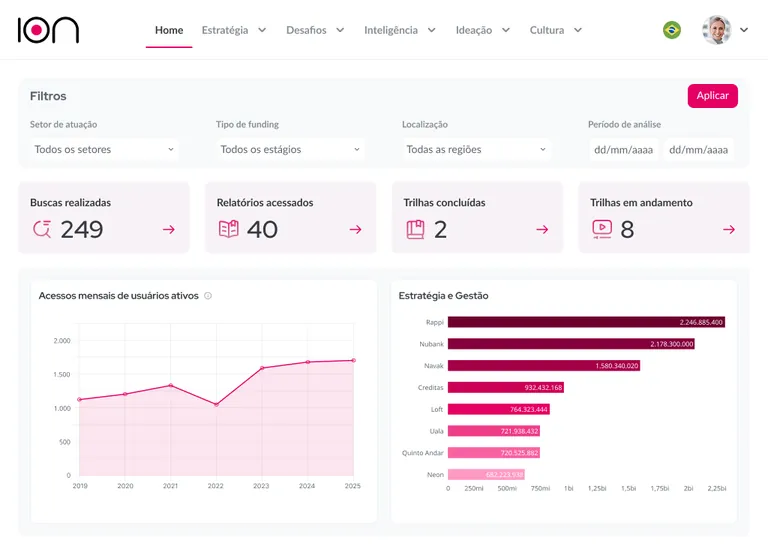Open Trilhas em andamento via its arrow
Viewport: 768px width, 555px height.
[x=729, y=229]
